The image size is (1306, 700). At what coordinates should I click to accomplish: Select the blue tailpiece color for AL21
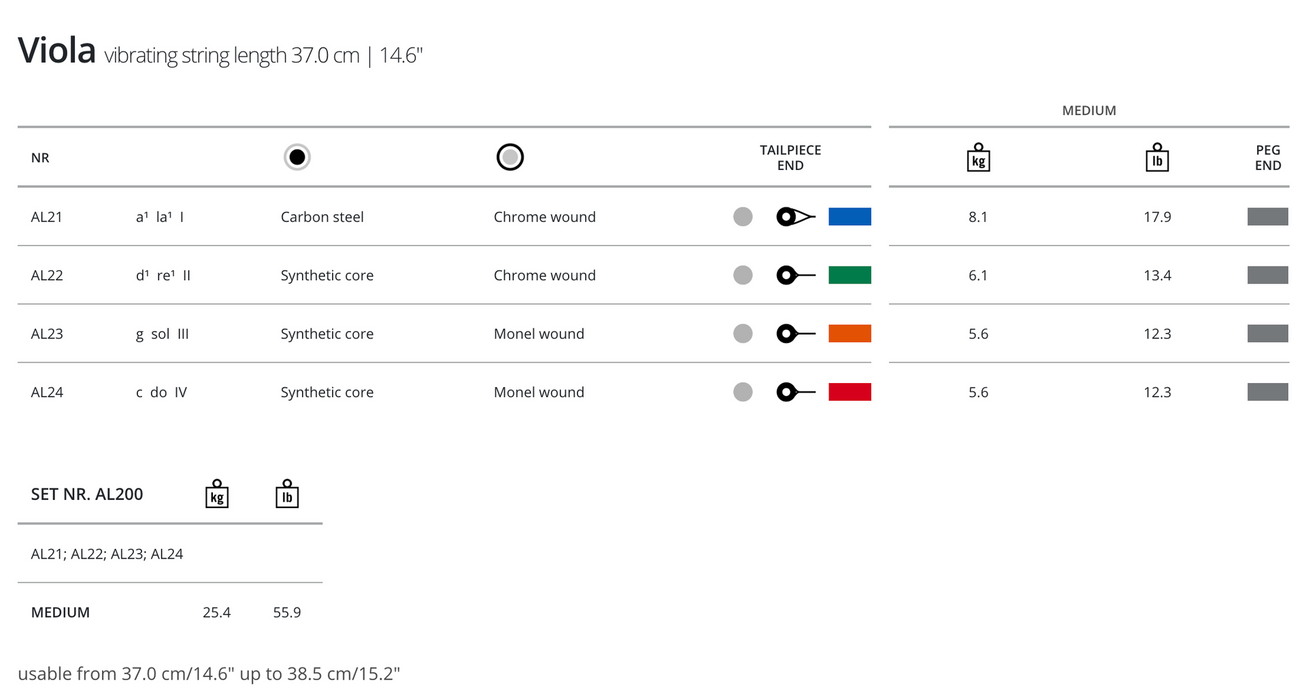pos(849,216)
